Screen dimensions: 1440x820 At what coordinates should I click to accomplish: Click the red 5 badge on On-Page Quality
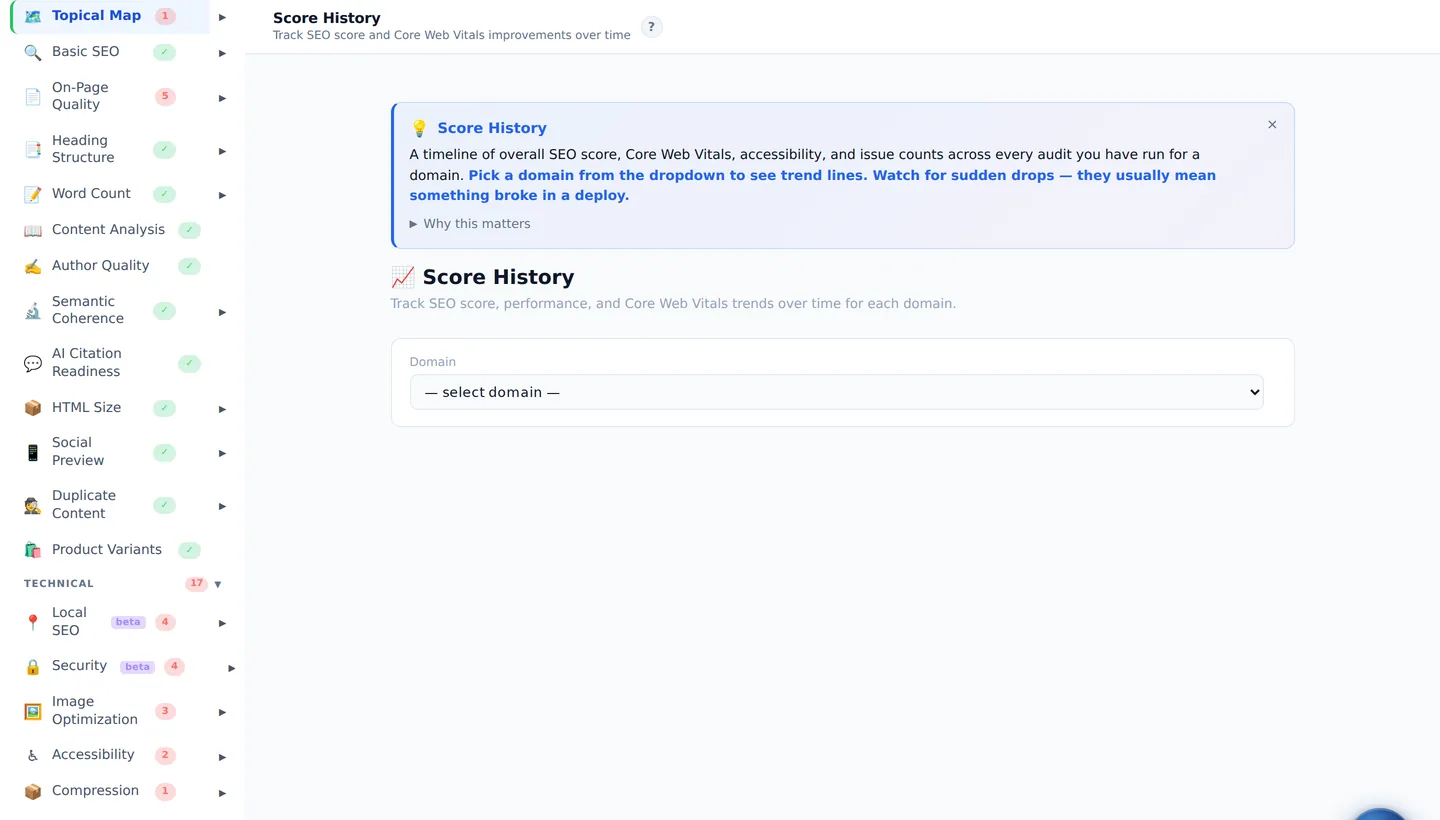(x=165, y=97)
